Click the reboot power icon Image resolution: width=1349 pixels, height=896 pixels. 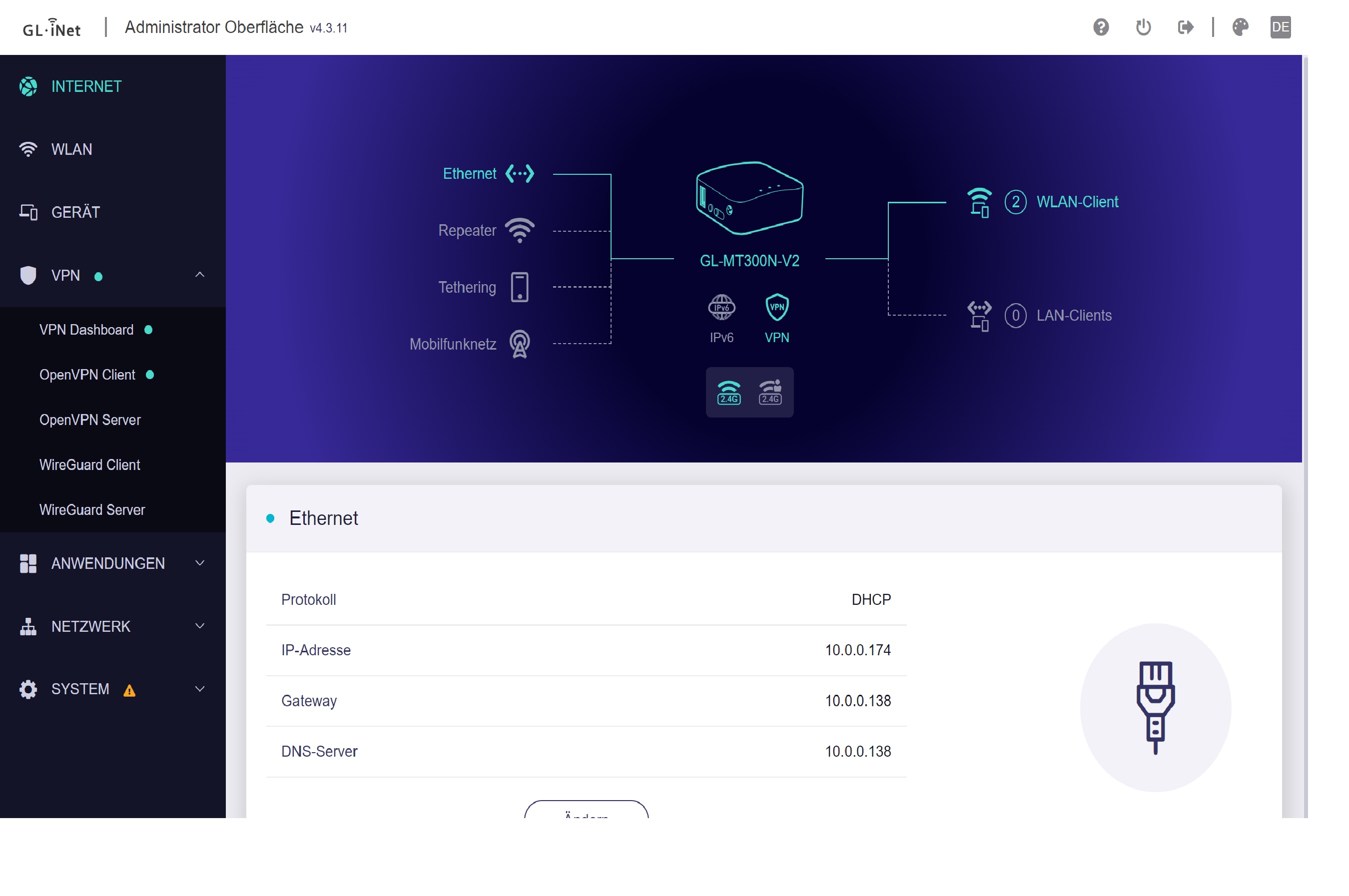coord(1143,27)
